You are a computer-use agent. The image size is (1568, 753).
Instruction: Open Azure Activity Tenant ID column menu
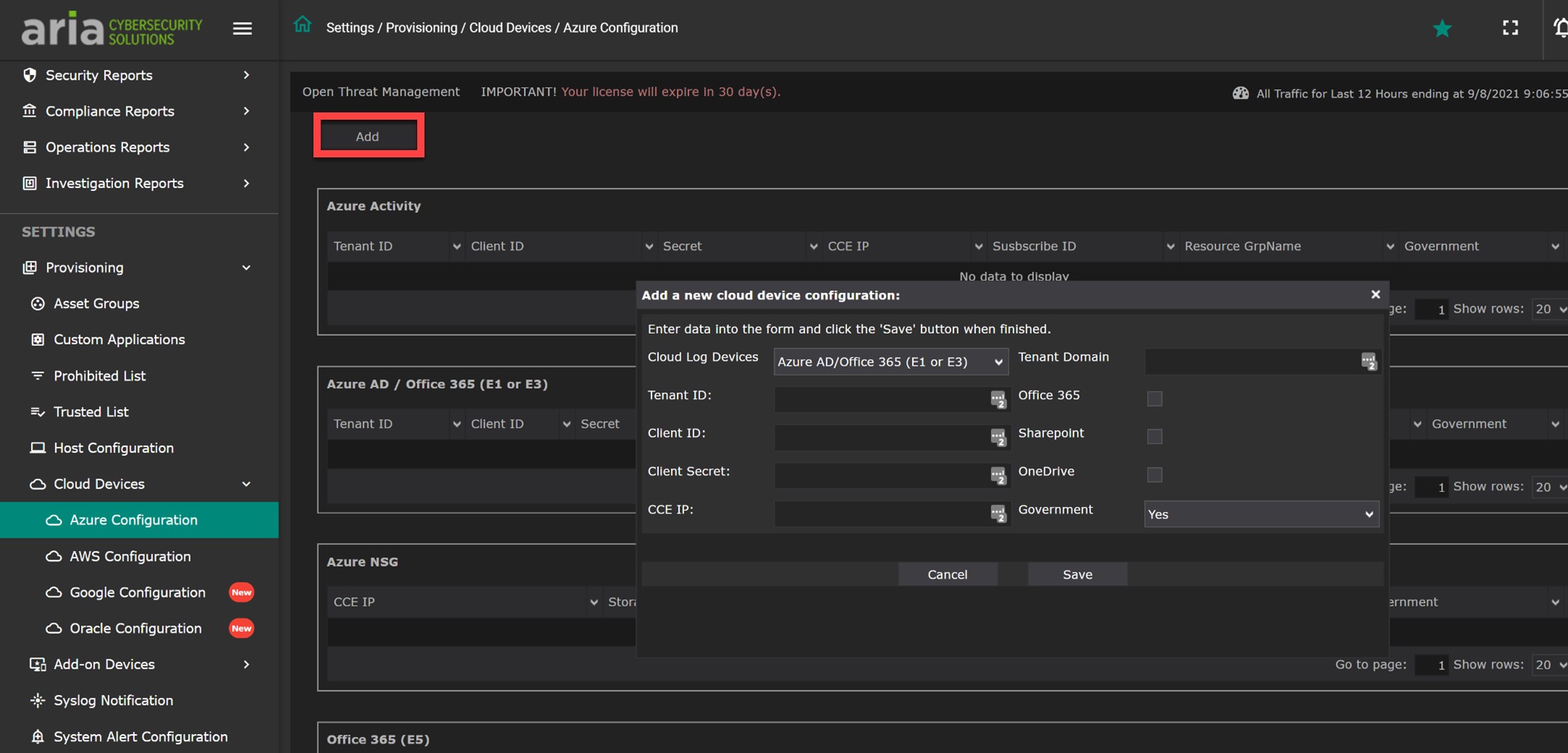click(x=456, y=247)
